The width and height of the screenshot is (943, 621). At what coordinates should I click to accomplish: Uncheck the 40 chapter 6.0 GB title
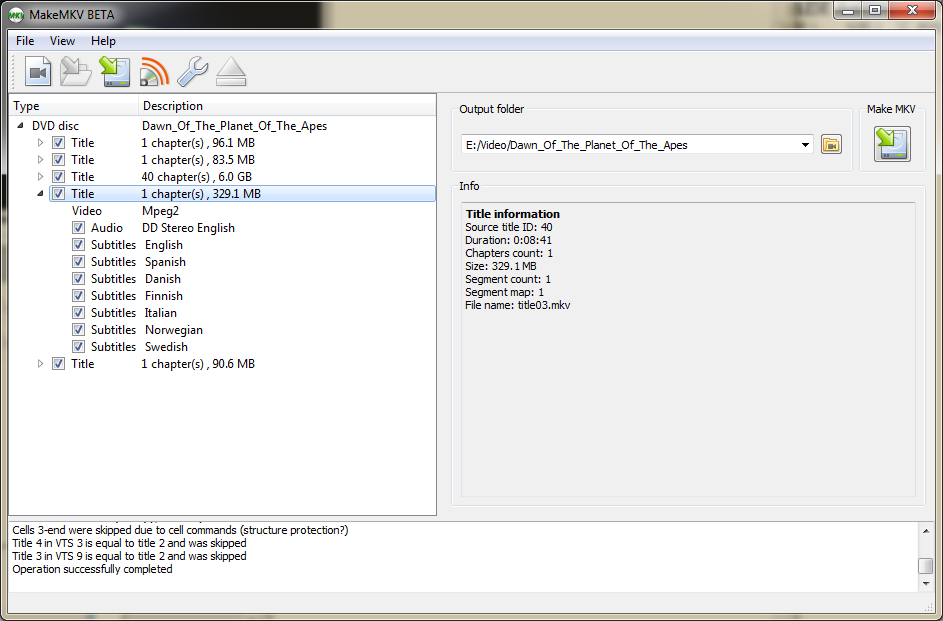[58, 176]
